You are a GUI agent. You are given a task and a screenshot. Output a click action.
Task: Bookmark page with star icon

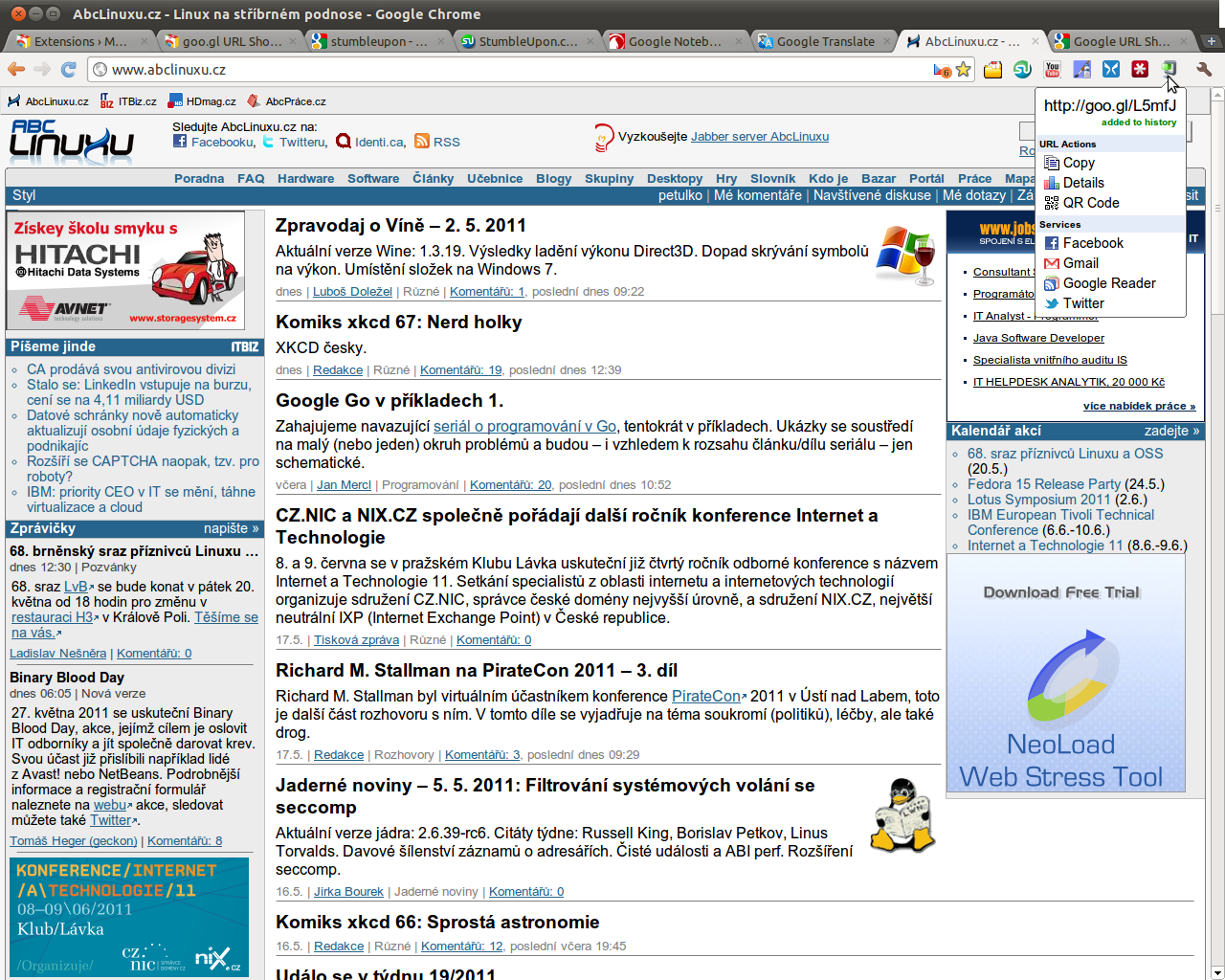[x=964, y=69]
